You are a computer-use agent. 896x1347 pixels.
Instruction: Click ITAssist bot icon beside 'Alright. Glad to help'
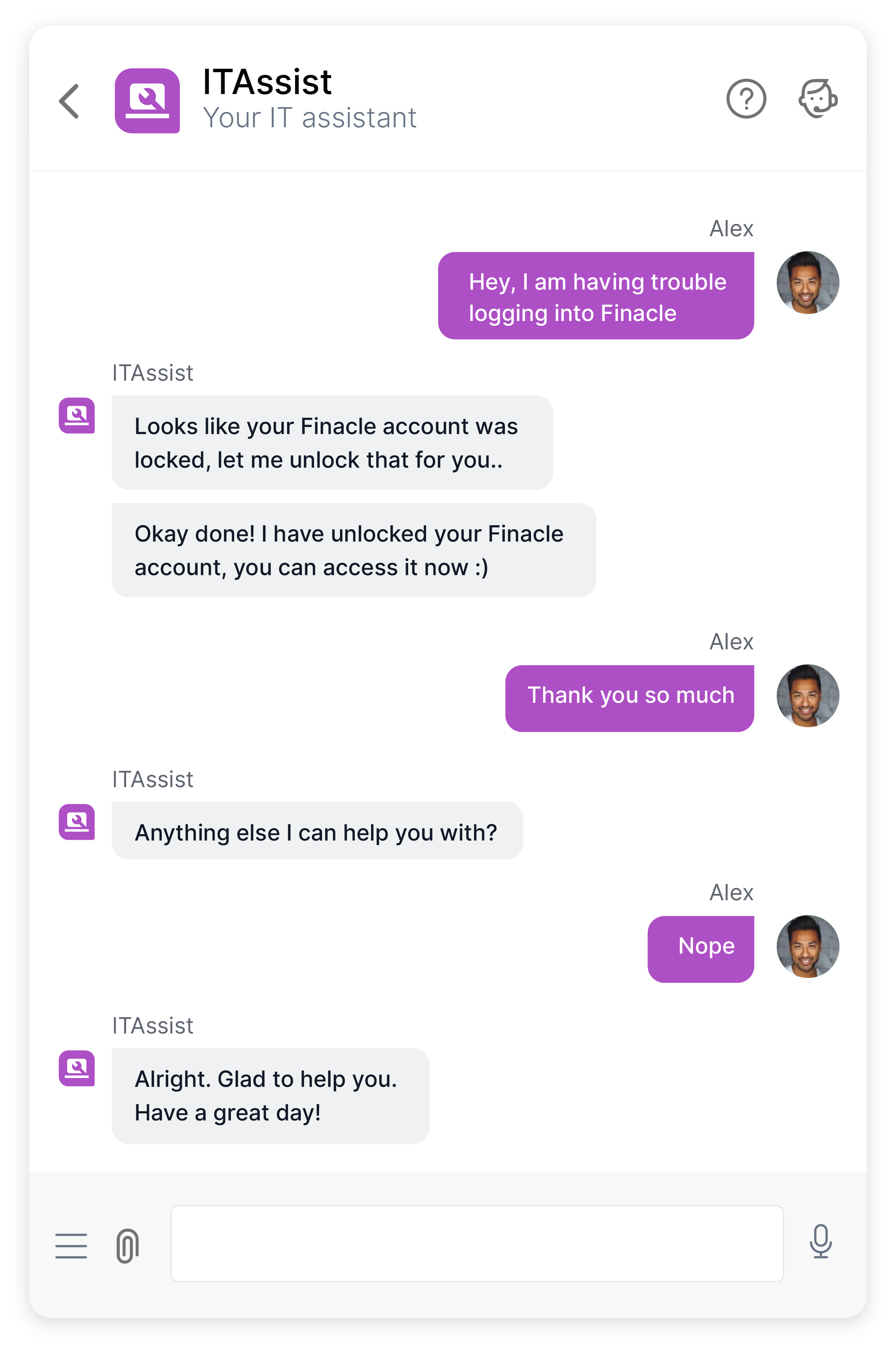pyautogui.click(x=77, y=1068)
